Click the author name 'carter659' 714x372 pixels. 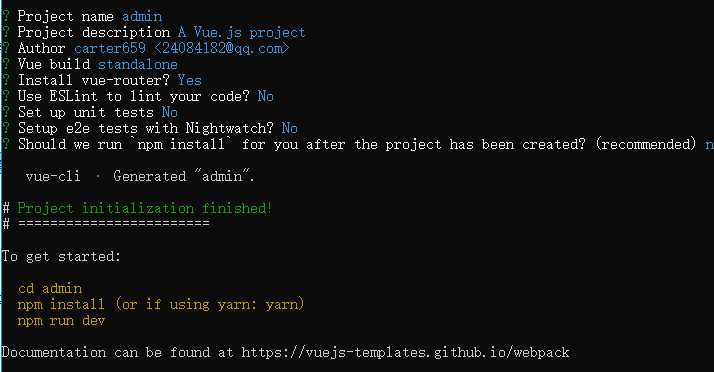tap(110, 48)
